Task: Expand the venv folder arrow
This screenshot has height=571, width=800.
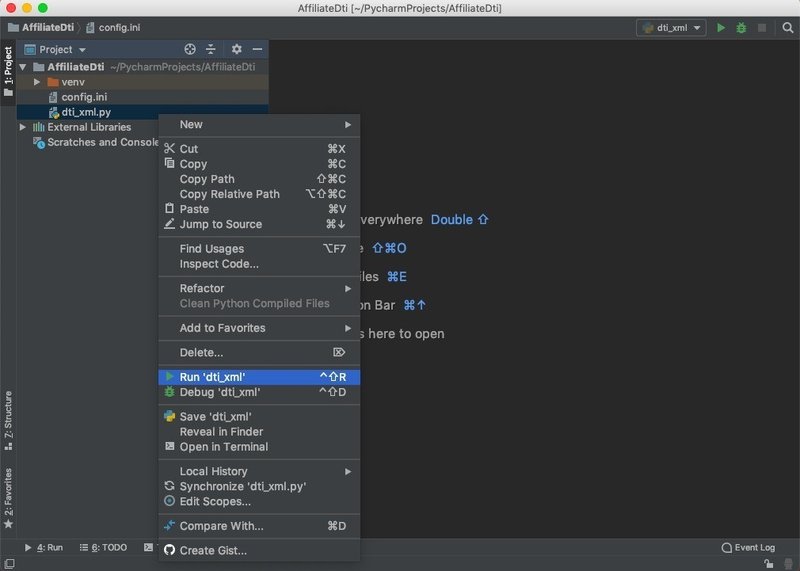Action: (37, 82)
